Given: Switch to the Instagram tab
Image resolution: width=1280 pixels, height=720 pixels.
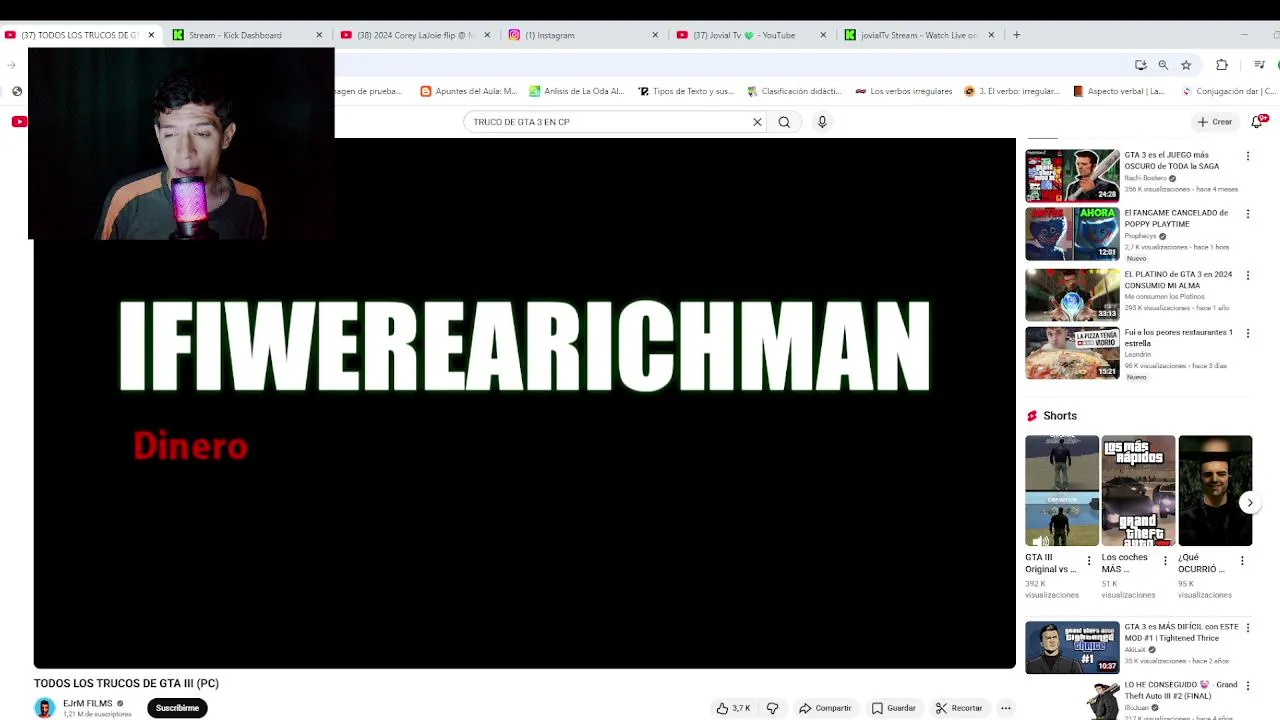Looking at the screenshot, I should [x=585, y=35].
